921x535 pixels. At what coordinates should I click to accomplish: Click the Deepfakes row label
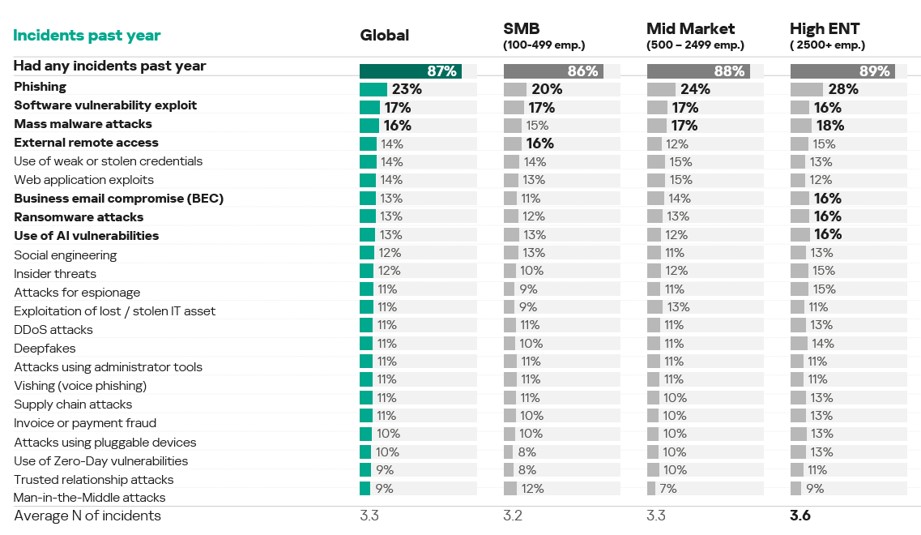(45, 348)
